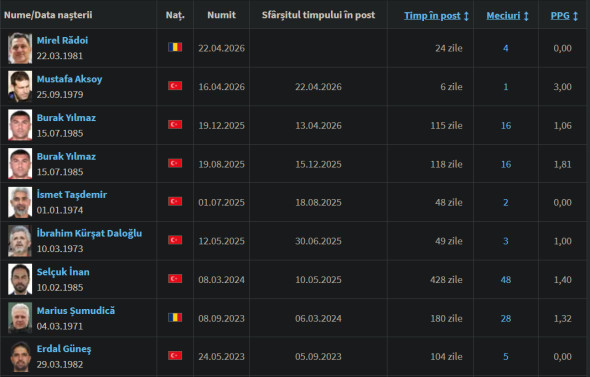Open İsmet Taşdemir's profile link
This screenshot has height=377, width=590.
(71, 195)
